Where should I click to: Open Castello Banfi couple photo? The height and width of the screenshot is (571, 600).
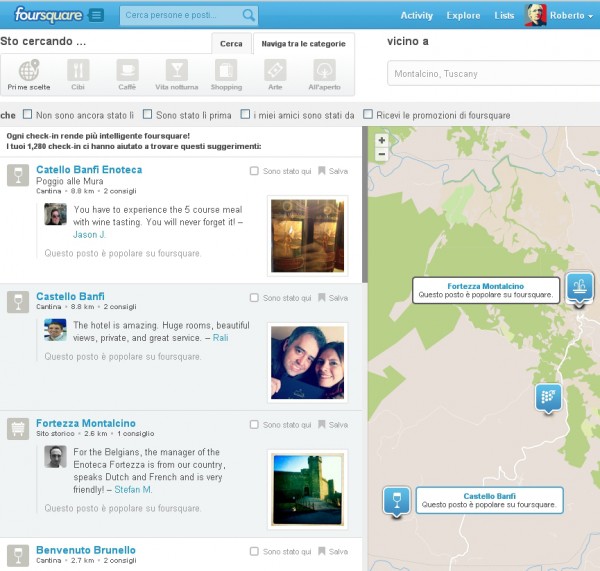[x=308, y=362]
